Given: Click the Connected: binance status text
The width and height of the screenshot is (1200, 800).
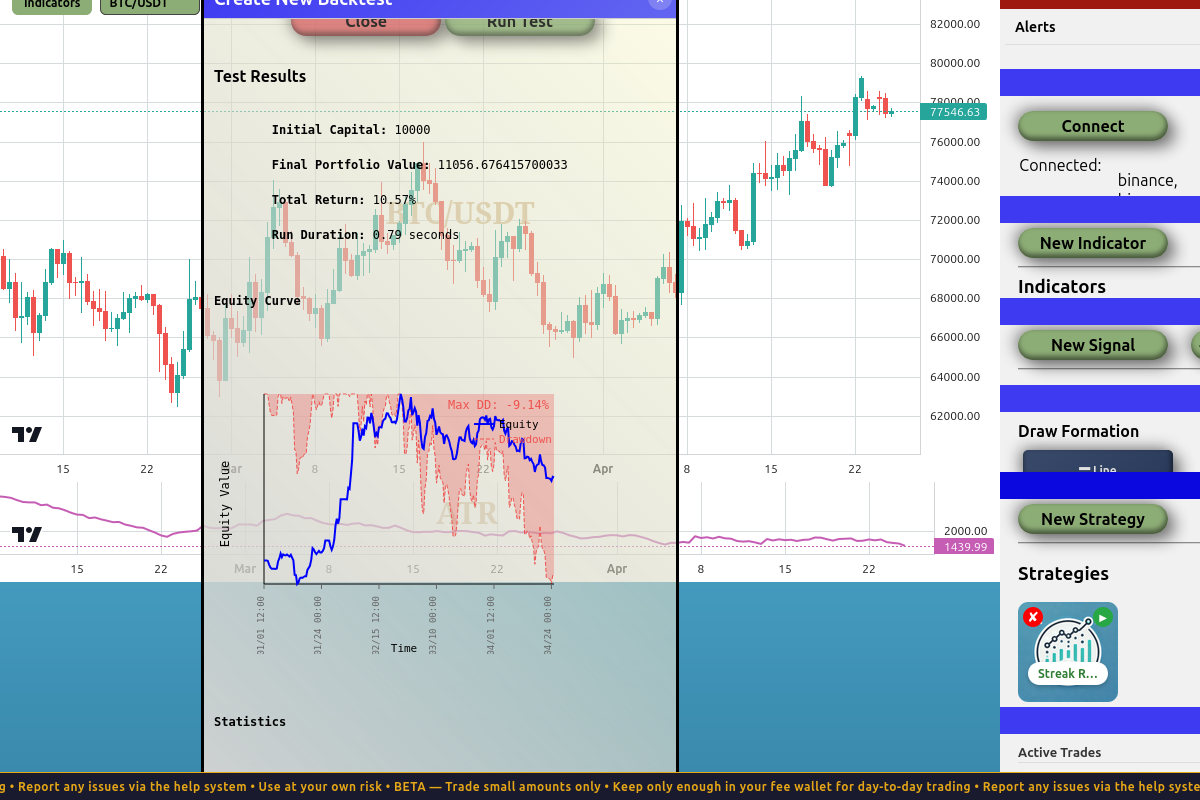Looking at the screenshot, I should click(x=1098, y=172).
